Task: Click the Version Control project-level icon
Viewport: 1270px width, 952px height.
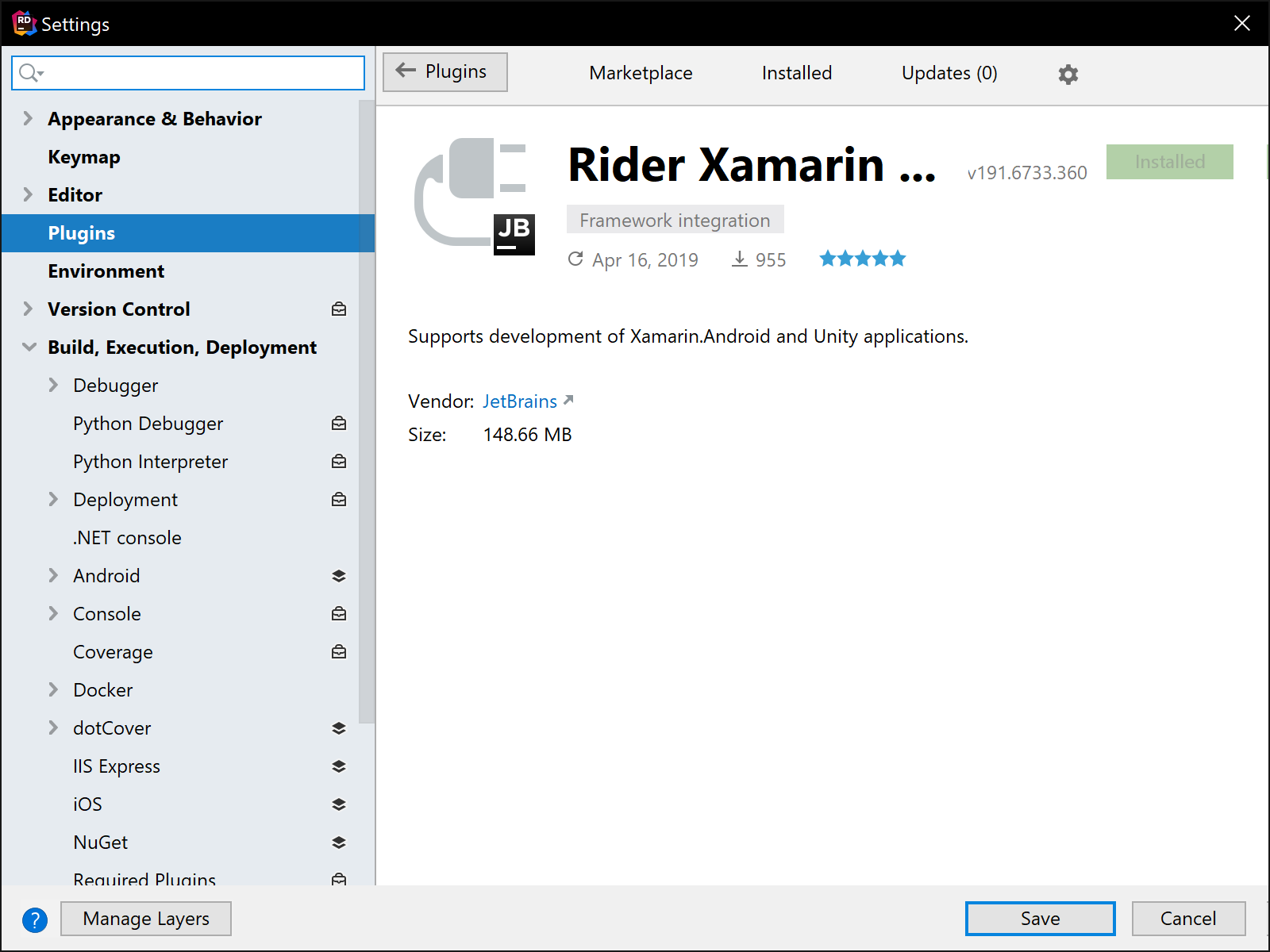Action: [339, 309]
